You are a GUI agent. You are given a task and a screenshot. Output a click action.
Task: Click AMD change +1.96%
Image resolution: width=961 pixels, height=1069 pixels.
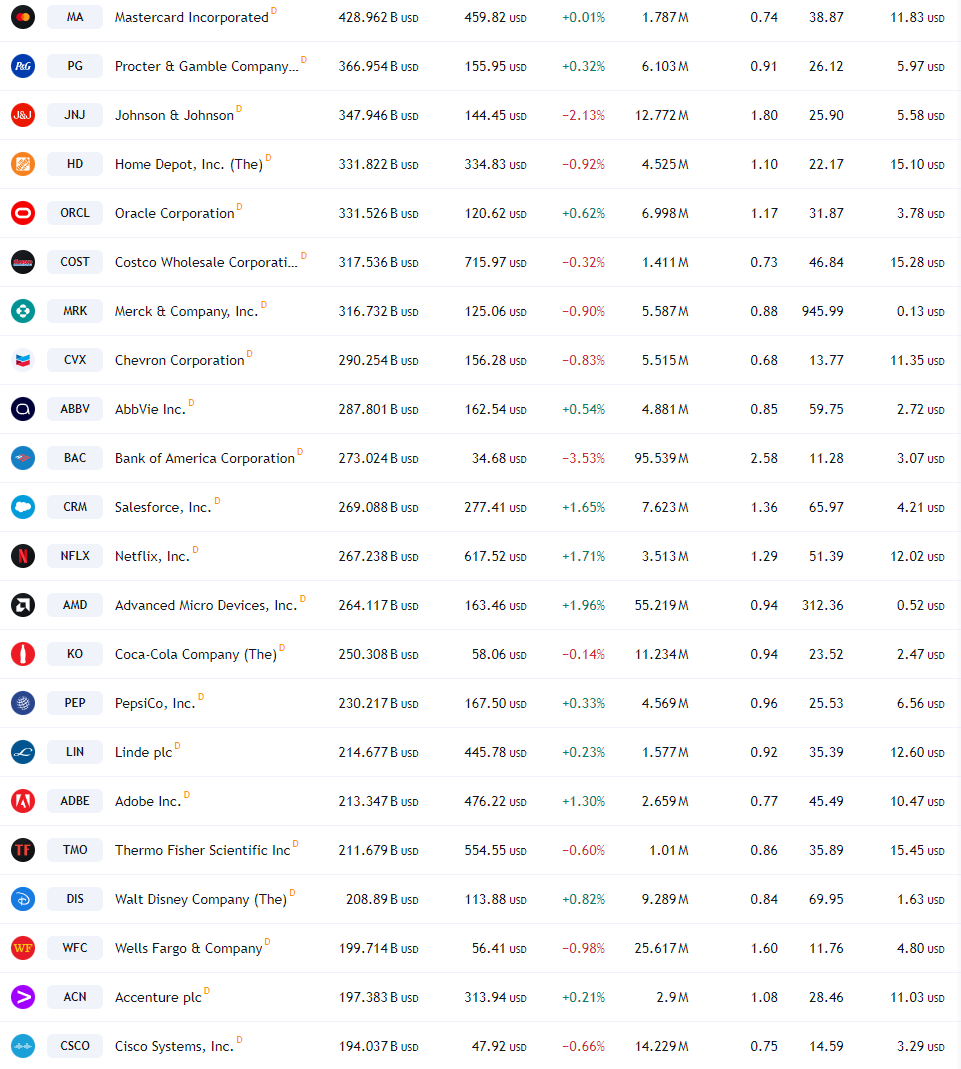[583, 605]
